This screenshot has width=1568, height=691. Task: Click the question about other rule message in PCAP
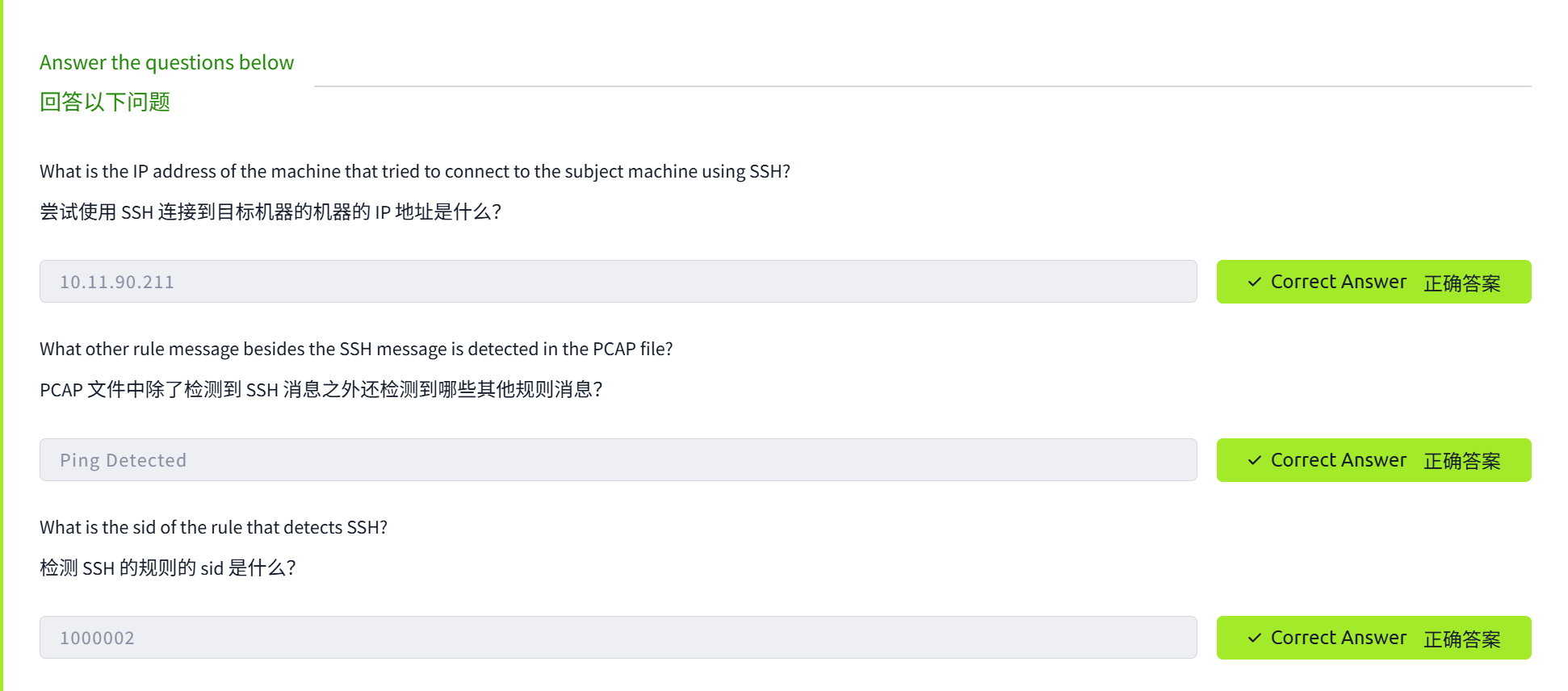(356, 349)
